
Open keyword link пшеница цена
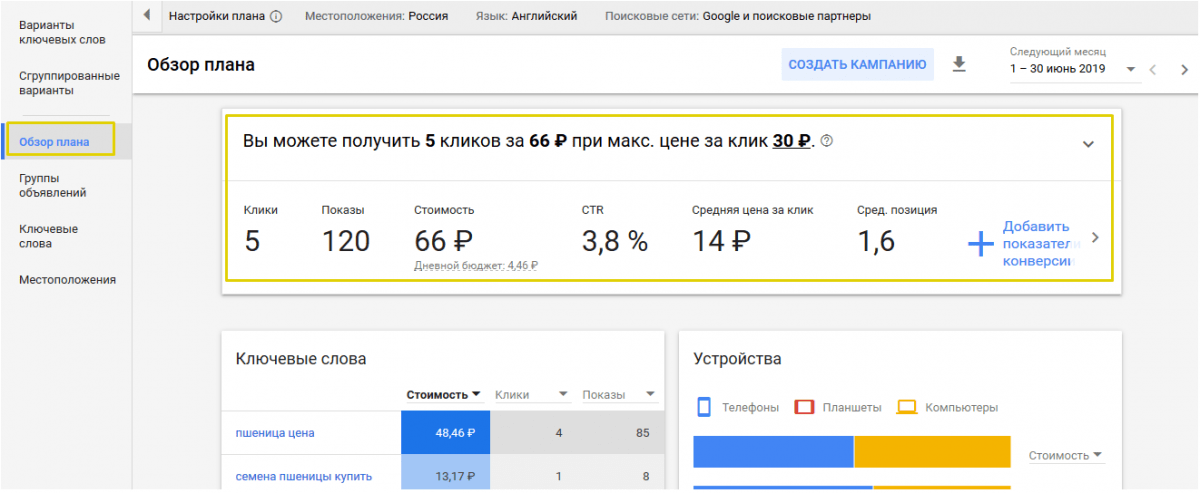coord(275,433)
